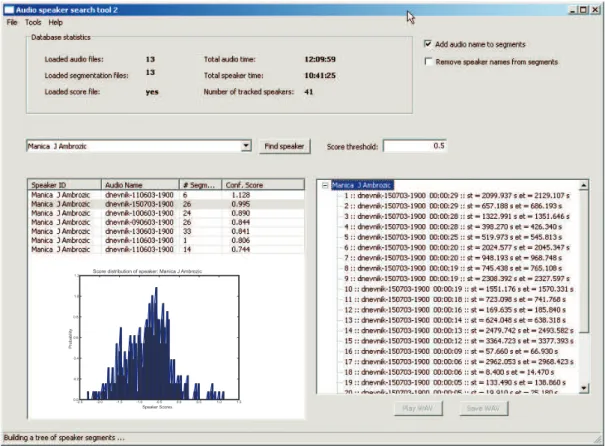Select segment 14 starting at 2479.742 s

(459, 331)
